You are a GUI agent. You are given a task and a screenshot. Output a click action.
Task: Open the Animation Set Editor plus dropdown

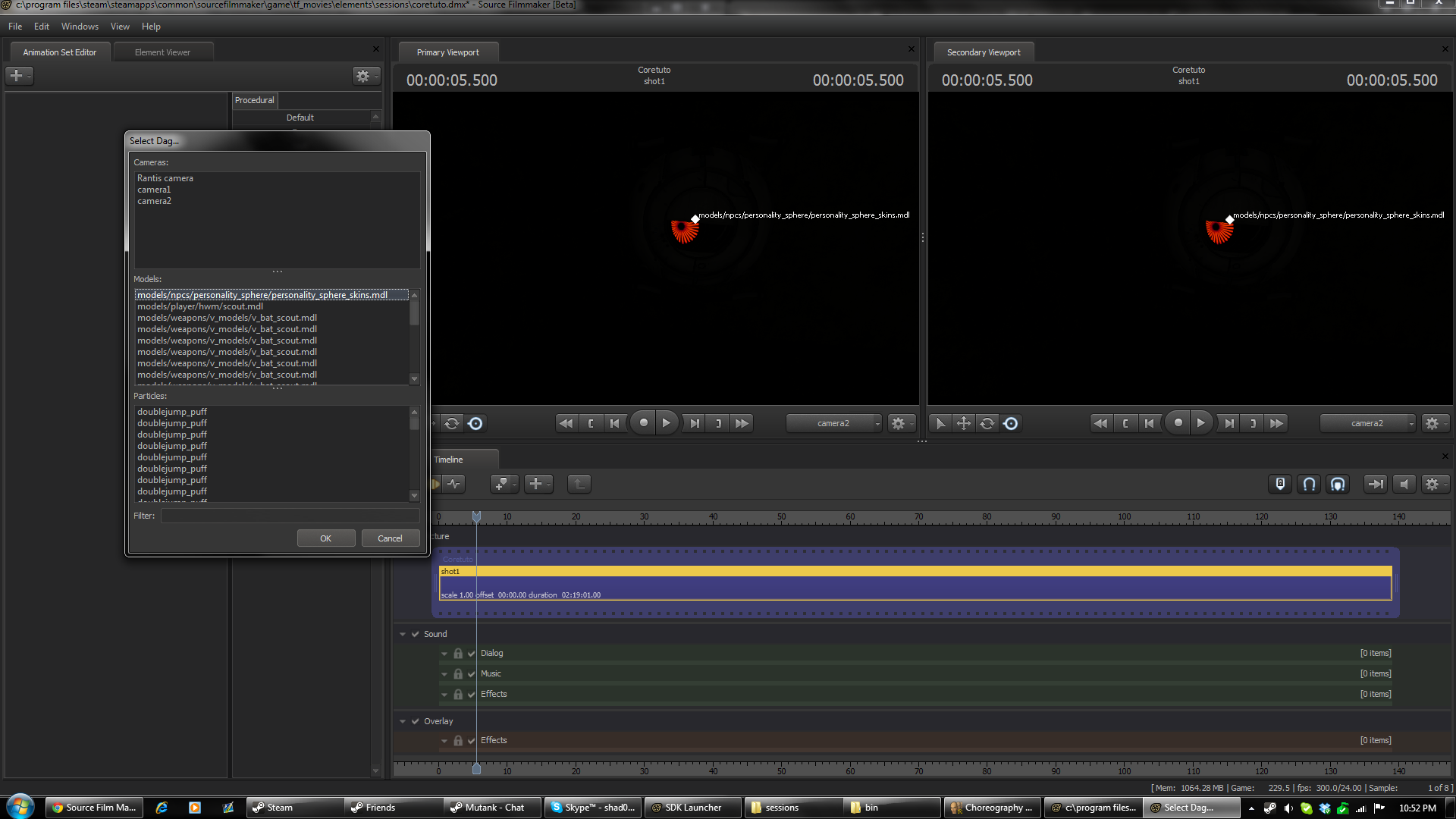(19, 76)
